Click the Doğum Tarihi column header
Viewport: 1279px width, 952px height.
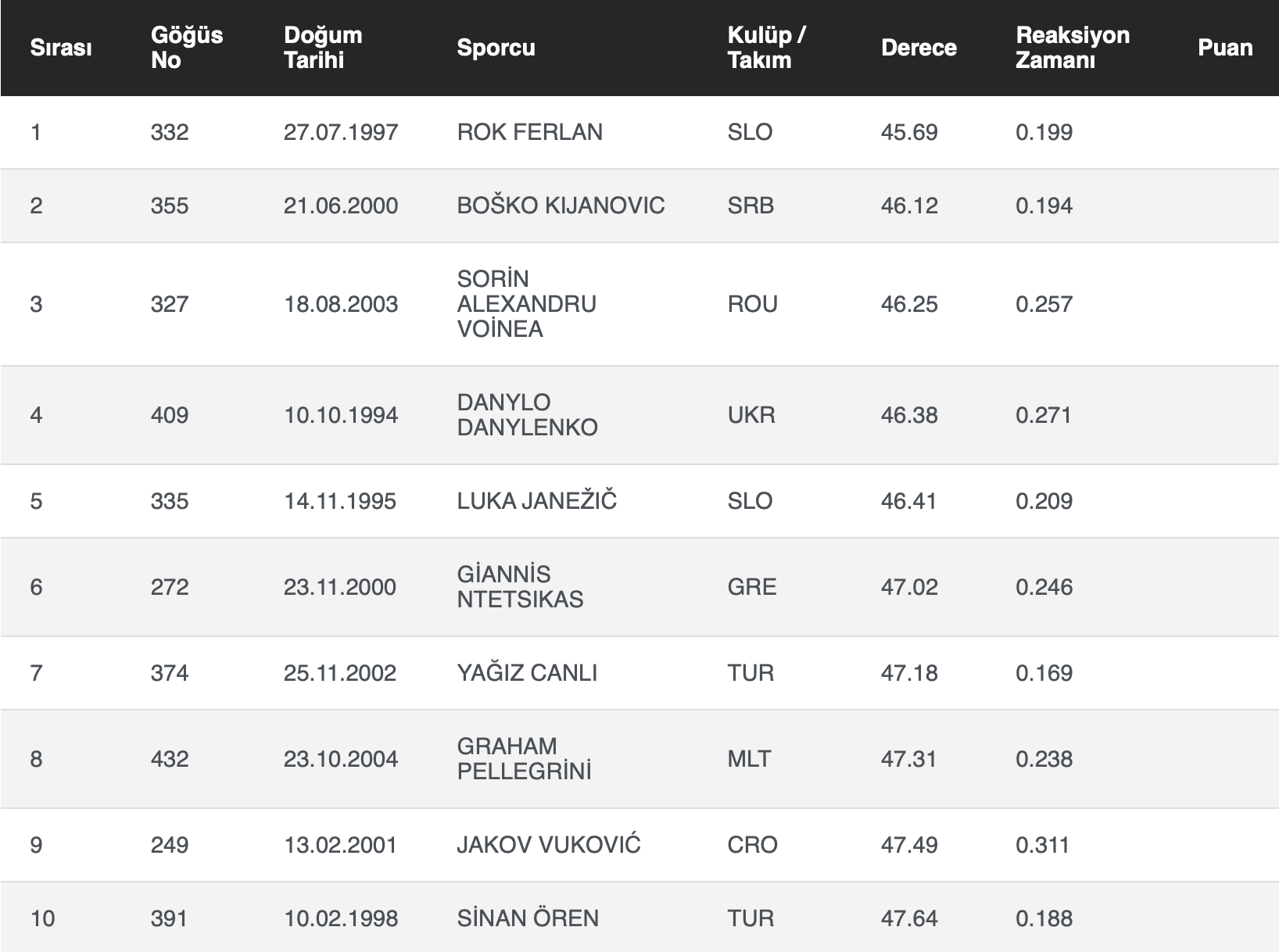pyautogui.click(x=323, y=48)
